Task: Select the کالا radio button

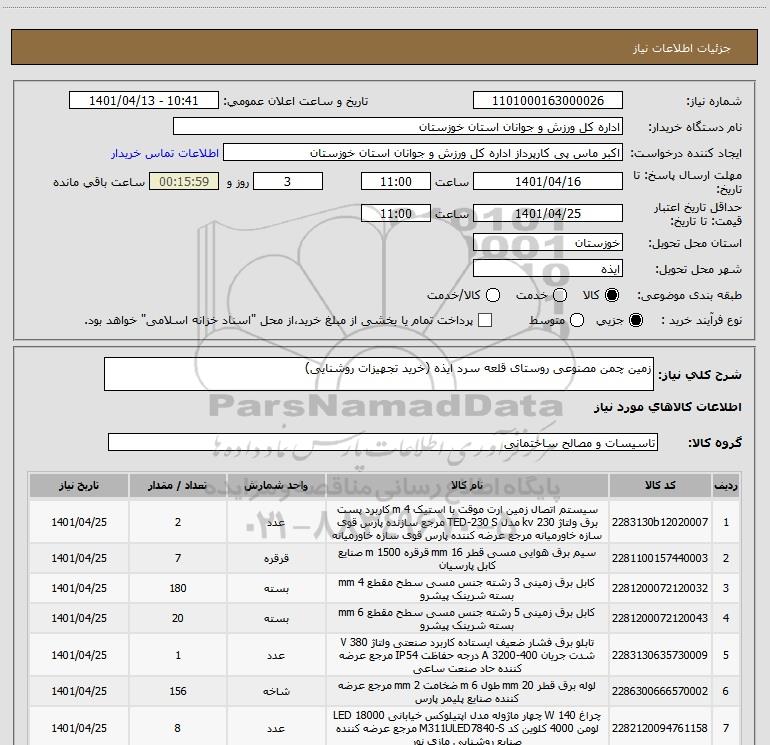Action: (x=612, y=295)
